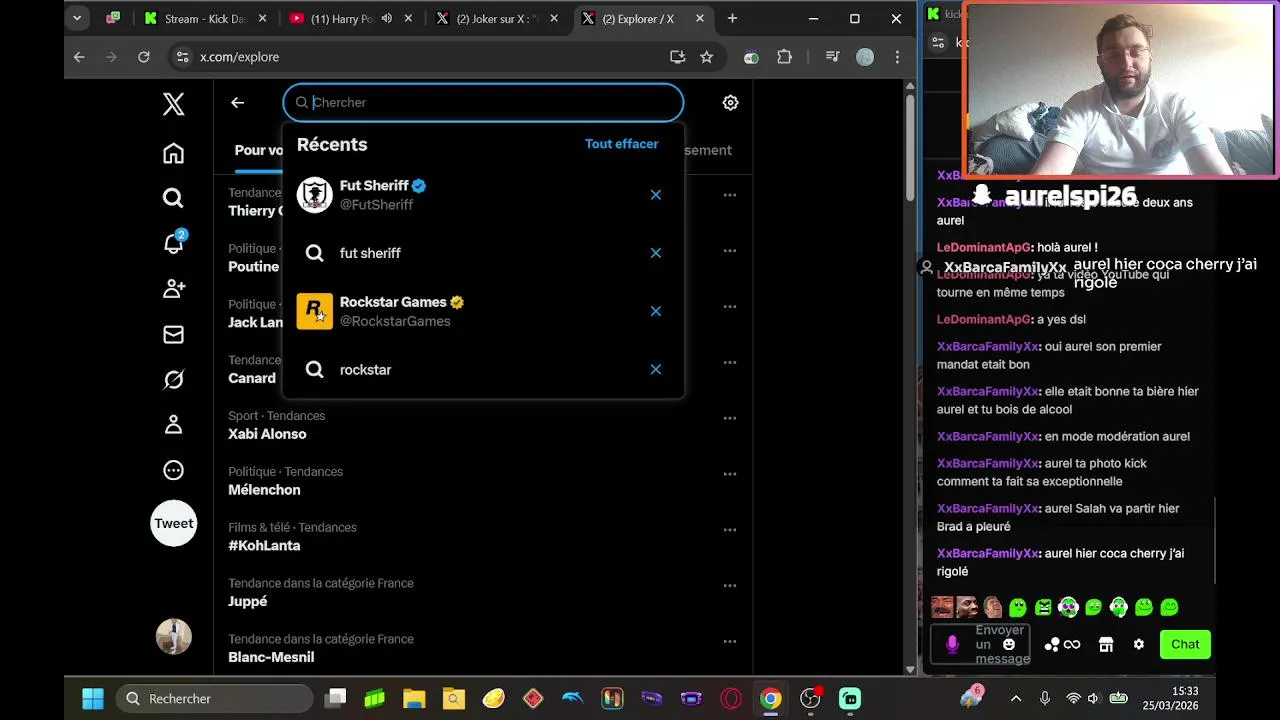Click the green Chat send button
1280x720 pixels.
coord(1185,644)
